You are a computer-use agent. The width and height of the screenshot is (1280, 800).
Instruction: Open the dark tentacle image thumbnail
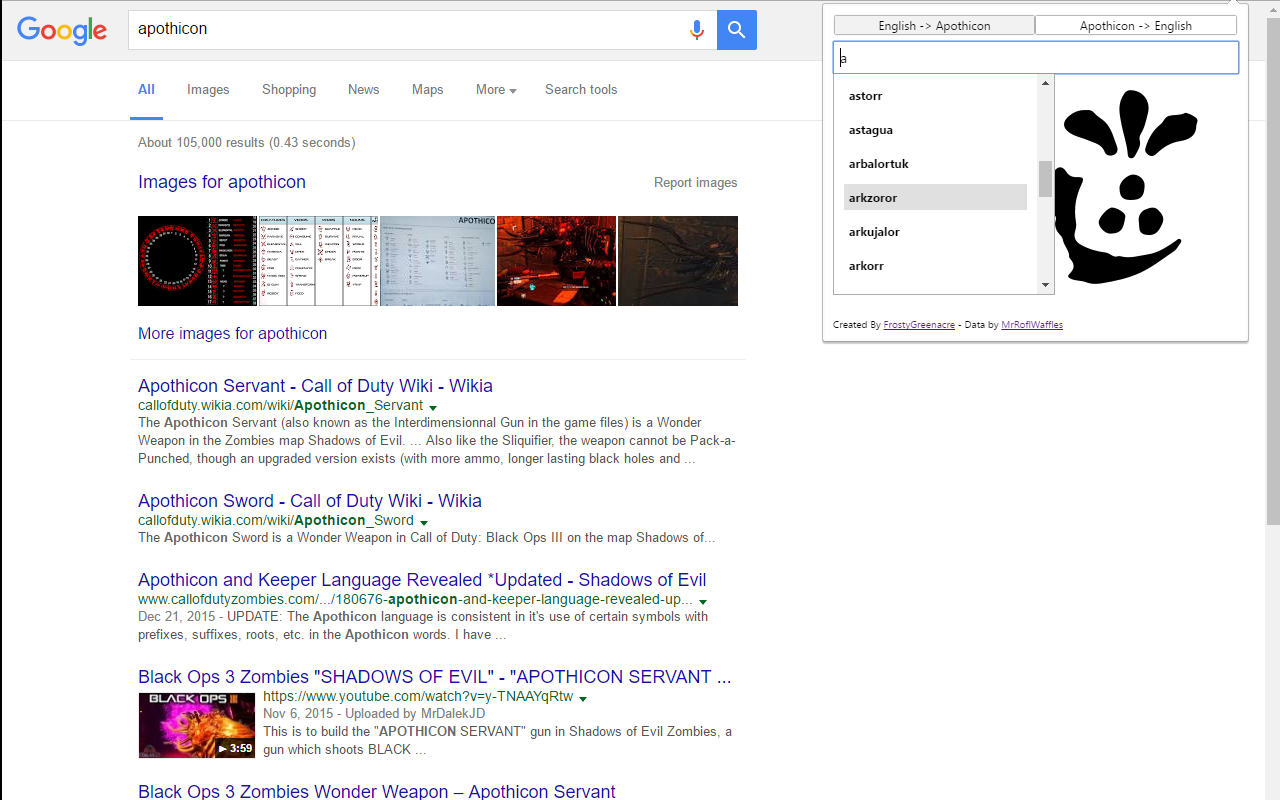[x=678, y=261]
